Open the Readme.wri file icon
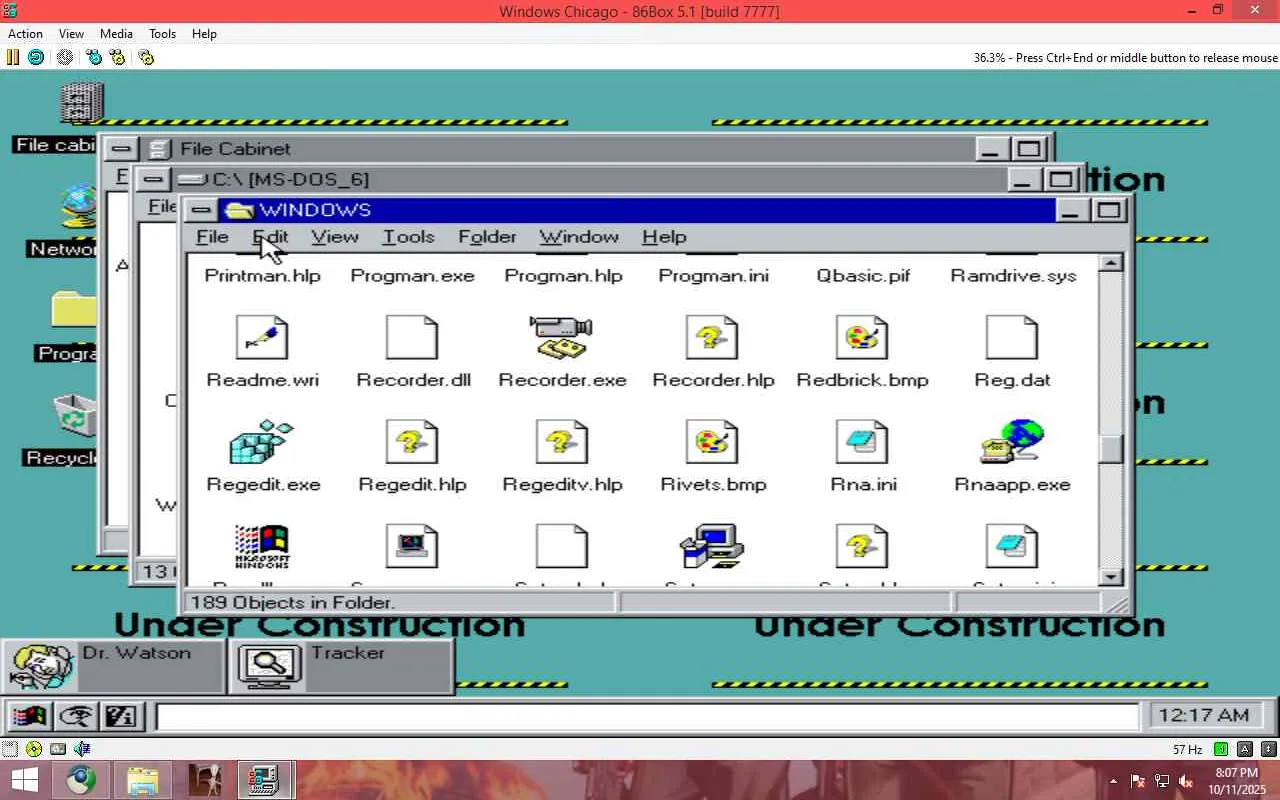This screenshot has height=800, width=1280. coord(262,338)
